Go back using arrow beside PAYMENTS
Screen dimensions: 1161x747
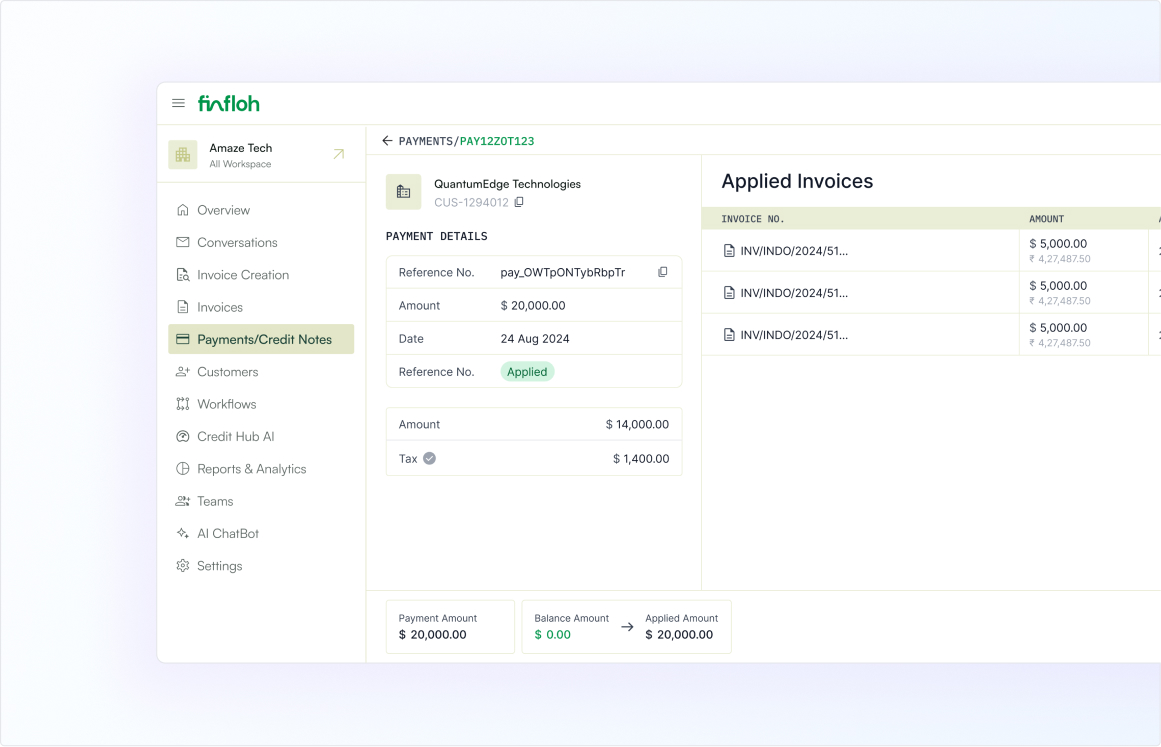[x=387, y=141]
